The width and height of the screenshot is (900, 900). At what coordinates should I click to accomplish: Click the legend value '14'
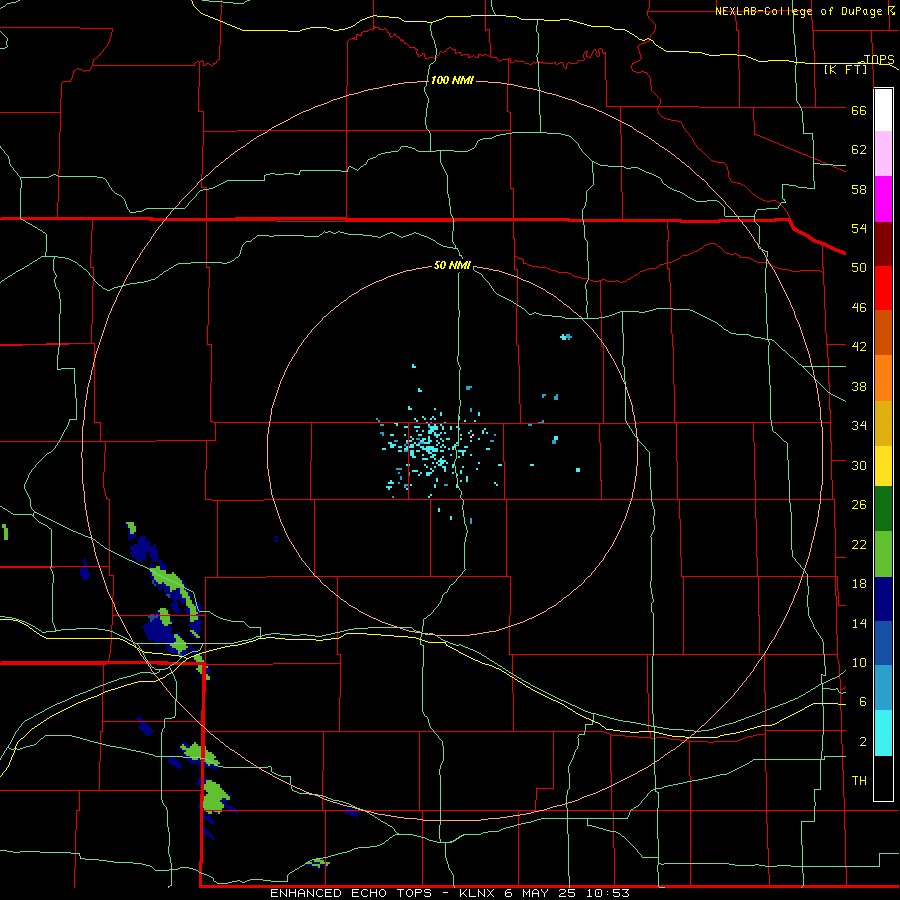[859, 623]
